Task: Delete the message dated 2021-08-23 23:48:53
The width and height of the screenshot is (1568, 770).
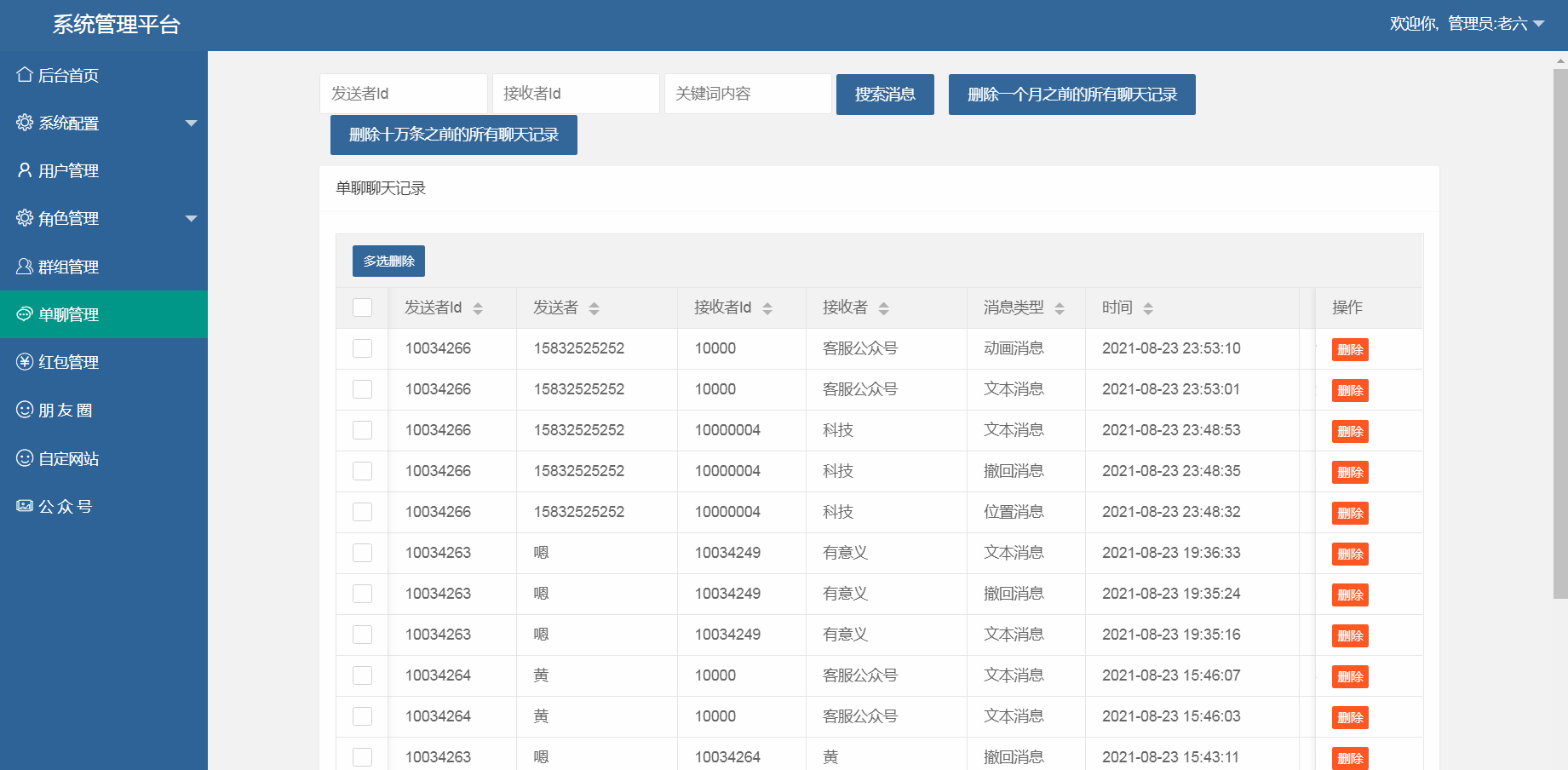Action: tap(1350, 432)
